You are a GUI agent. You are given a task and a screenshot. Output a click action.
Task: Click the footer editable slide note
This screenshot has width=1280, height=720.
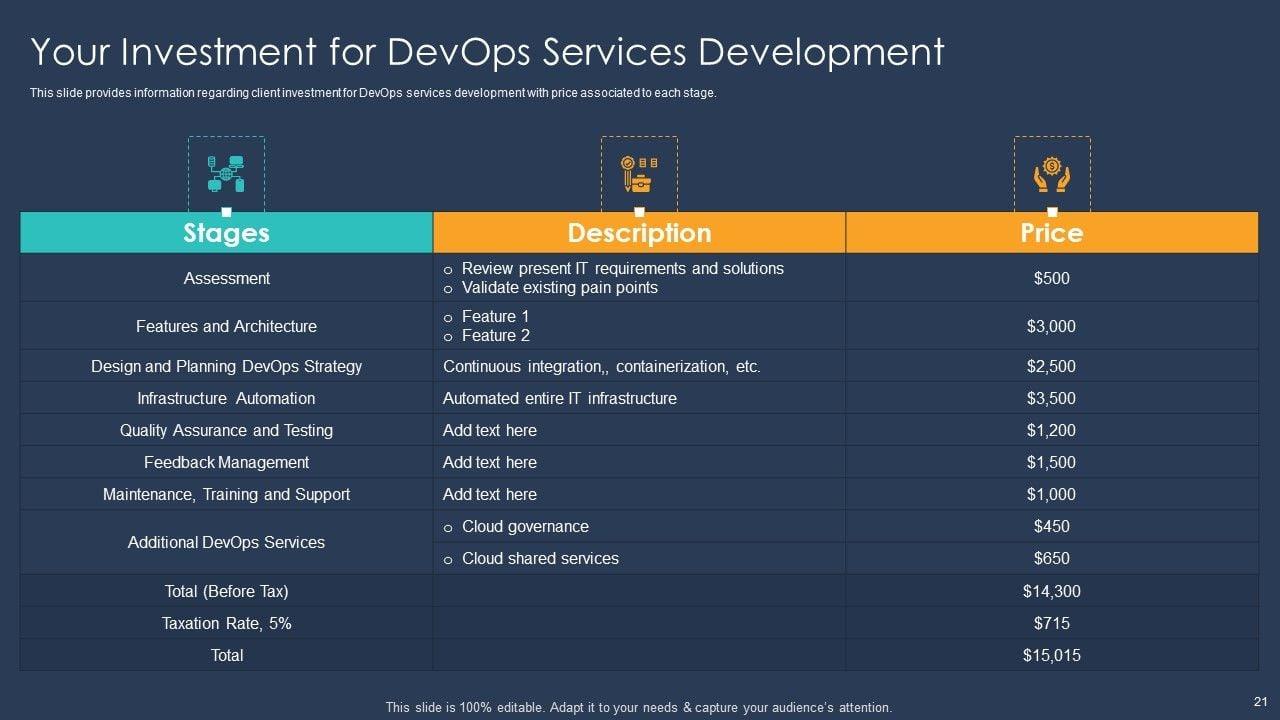[x=638, y=707]
